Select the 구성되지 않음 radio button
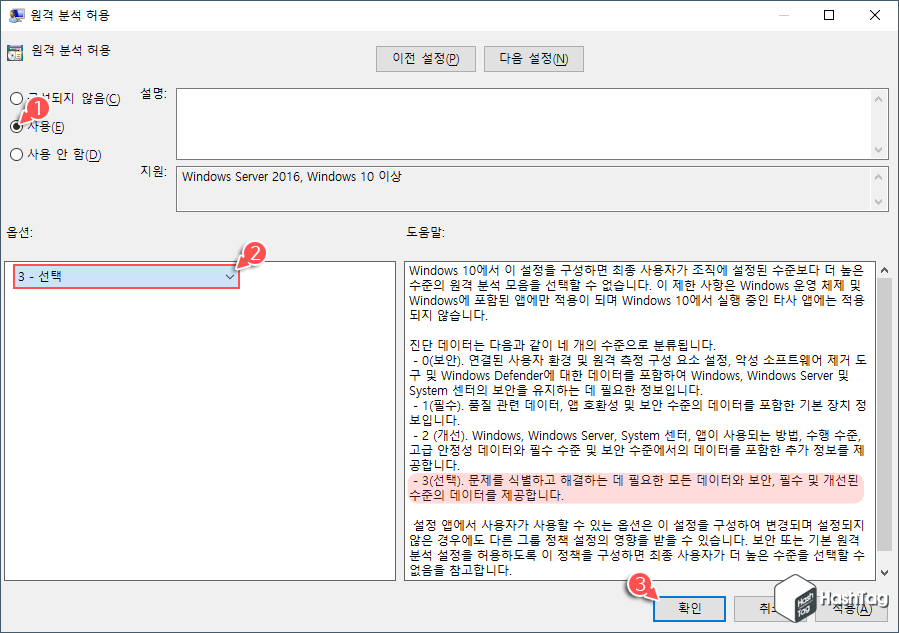The image size is (899, 633). (16, 98)
